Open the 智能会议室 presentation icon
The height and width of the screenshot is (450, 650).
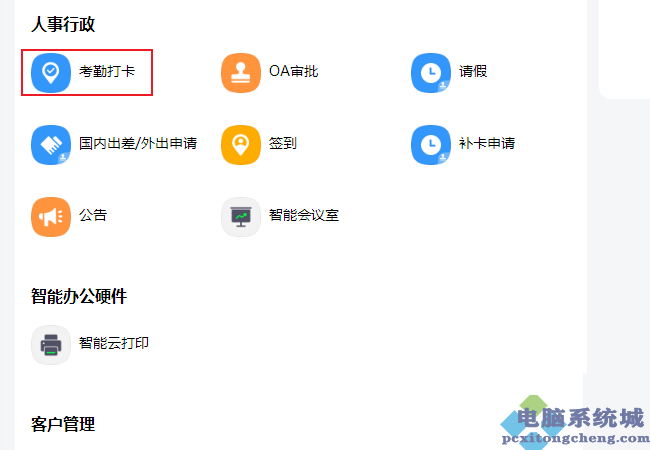tap(241, 217)
